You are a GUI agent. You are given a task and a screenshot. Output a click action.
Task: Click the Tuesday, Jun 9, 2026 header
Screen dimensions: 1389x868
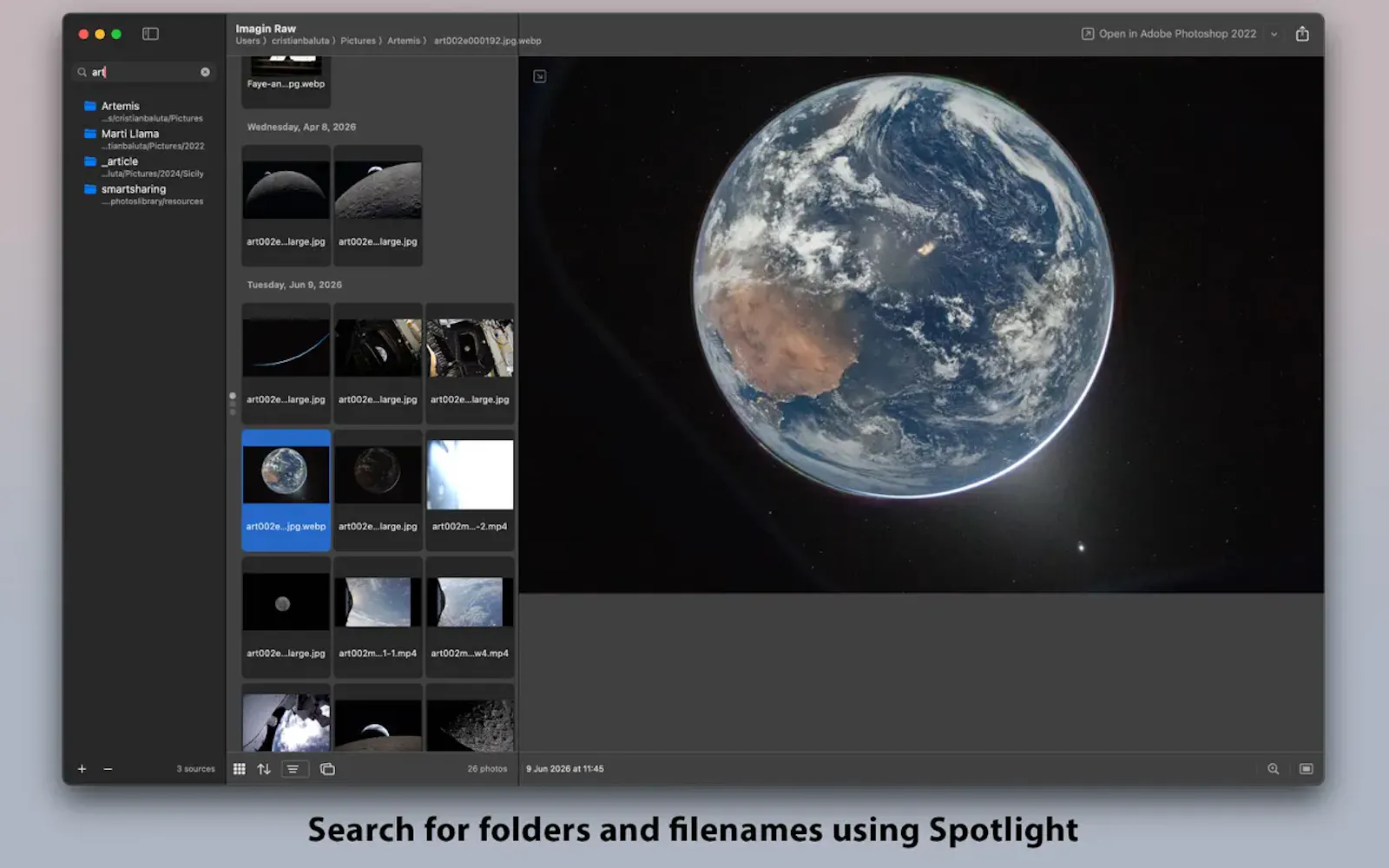coord(294,285)
